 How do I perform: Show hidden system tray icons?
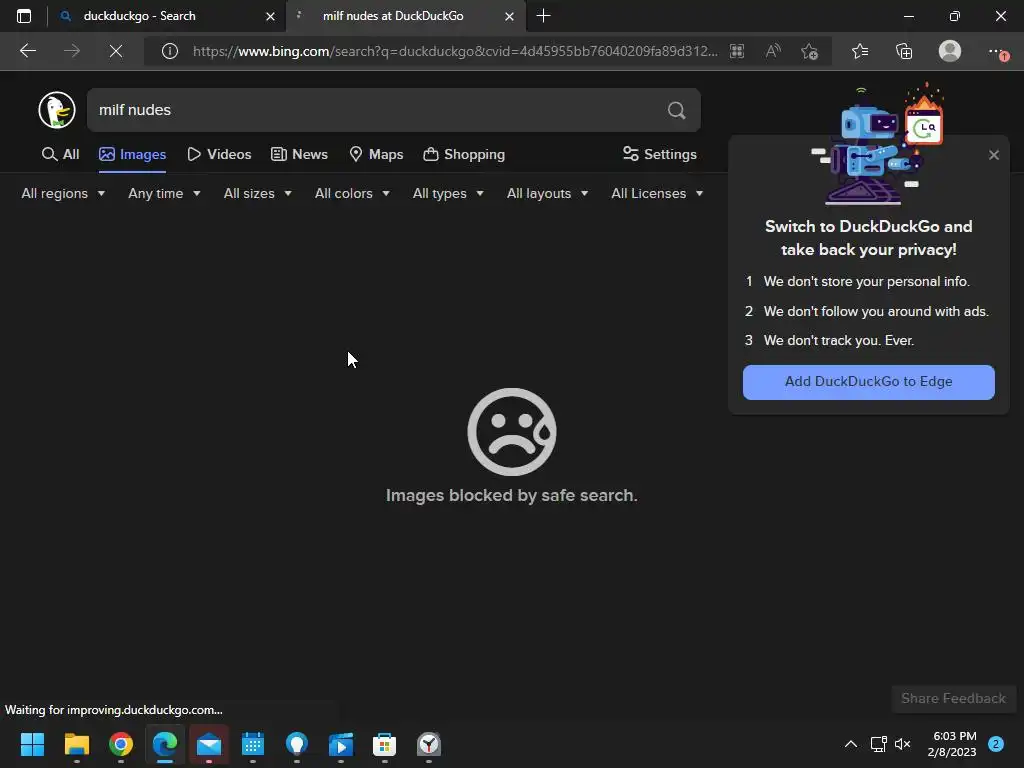point(850,744)
